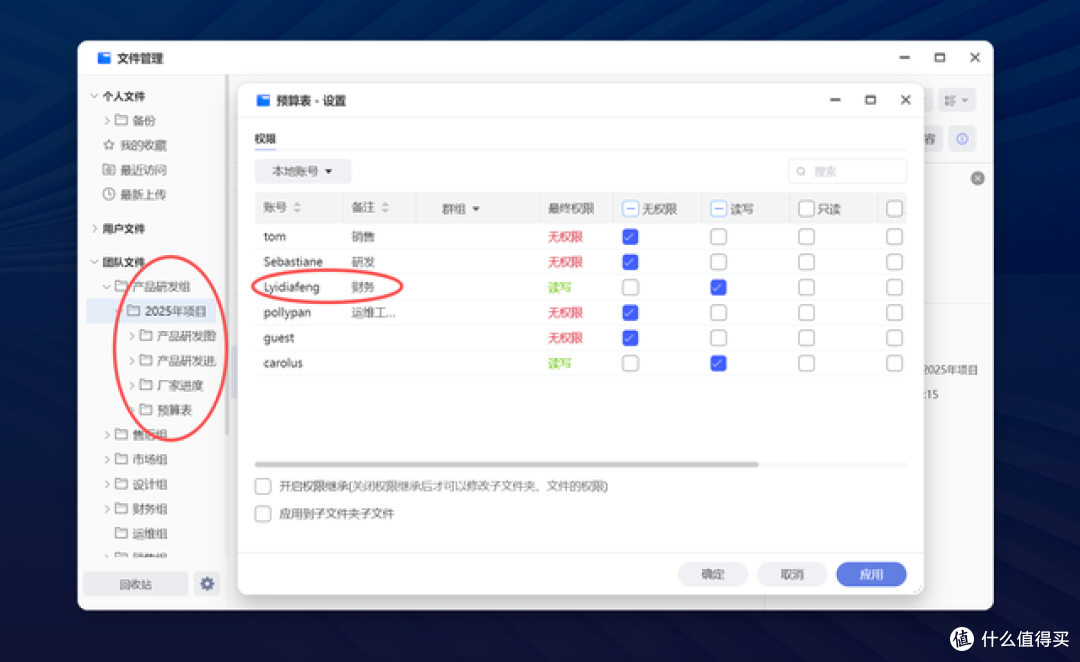
Task: Check 读写 for Sebastiane
Action: [x=718, y=262]
